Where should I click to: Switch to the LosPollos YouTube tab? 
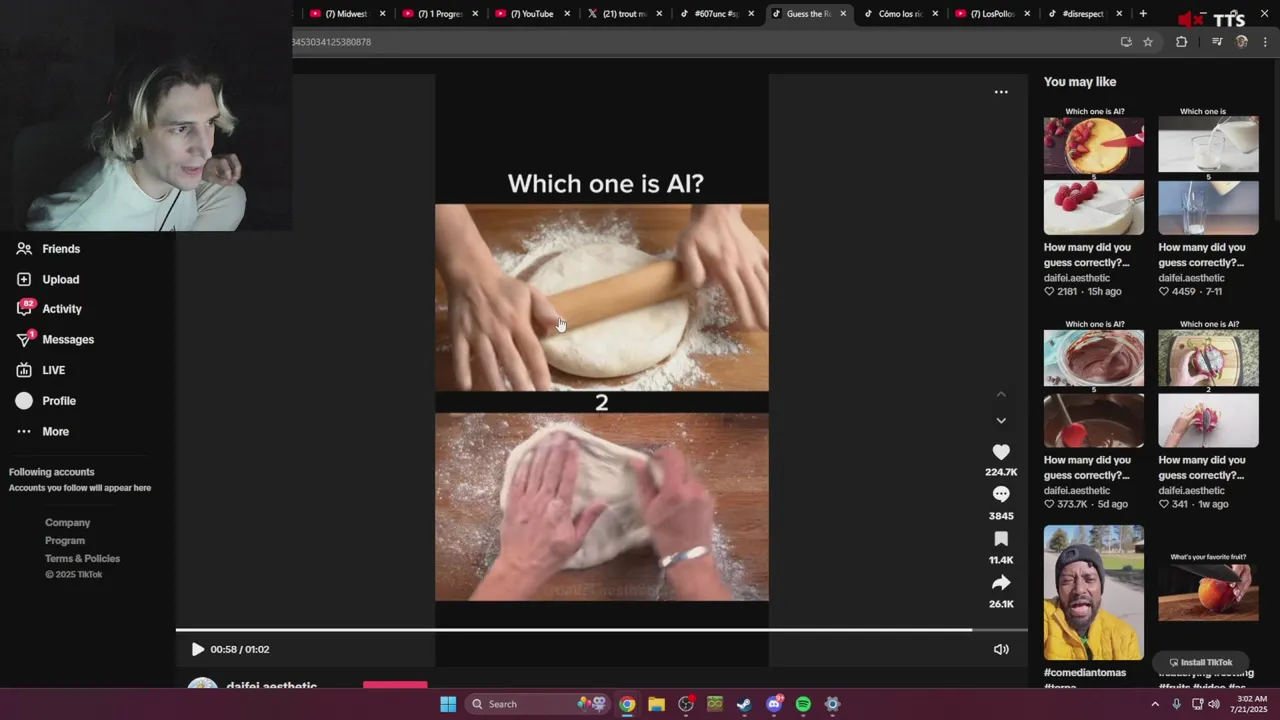992,14
